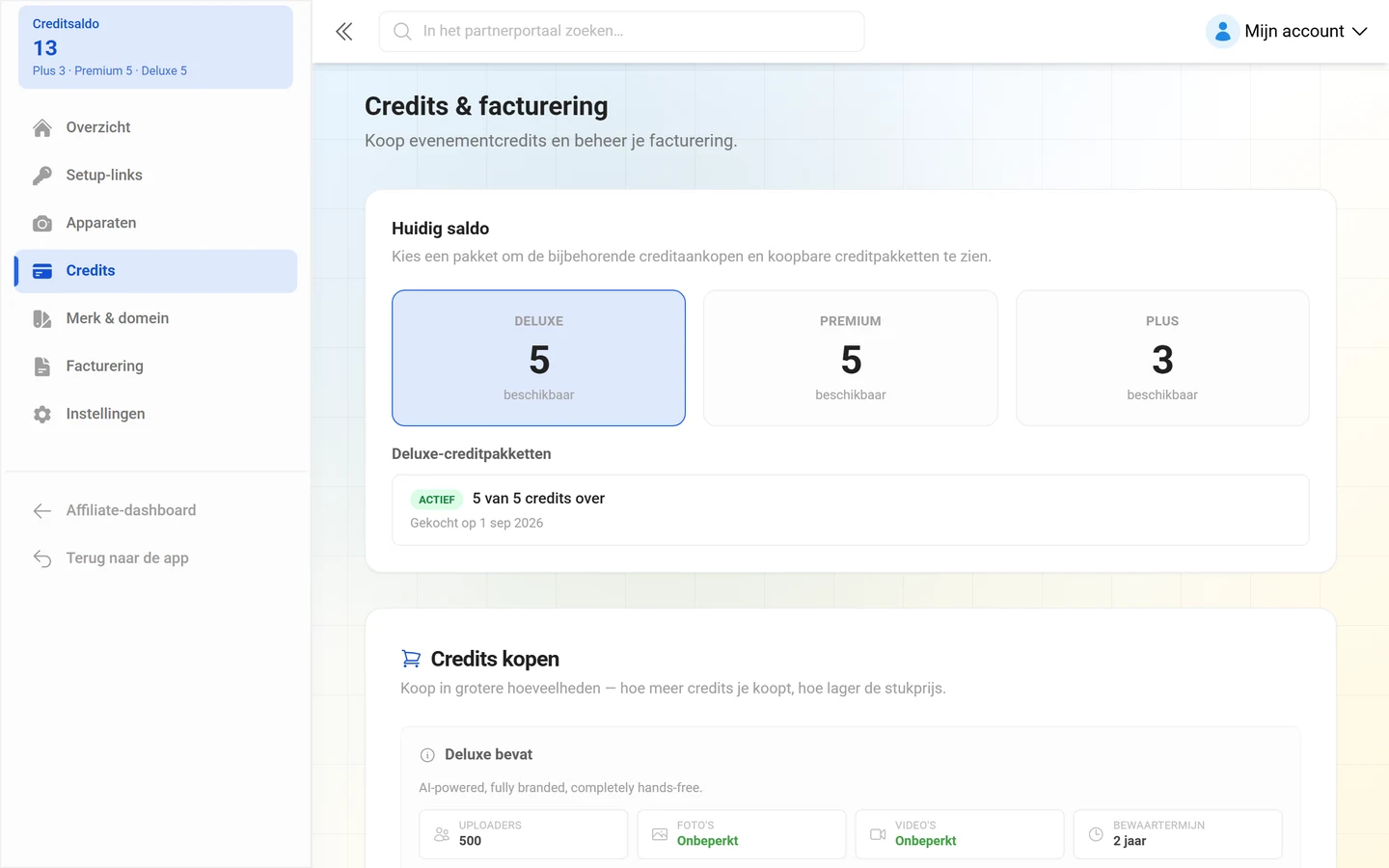The height and width of the screenshot is (868, 1389).
Task: Follow the Affiliate-dashboard link
Action: [155, 511]
